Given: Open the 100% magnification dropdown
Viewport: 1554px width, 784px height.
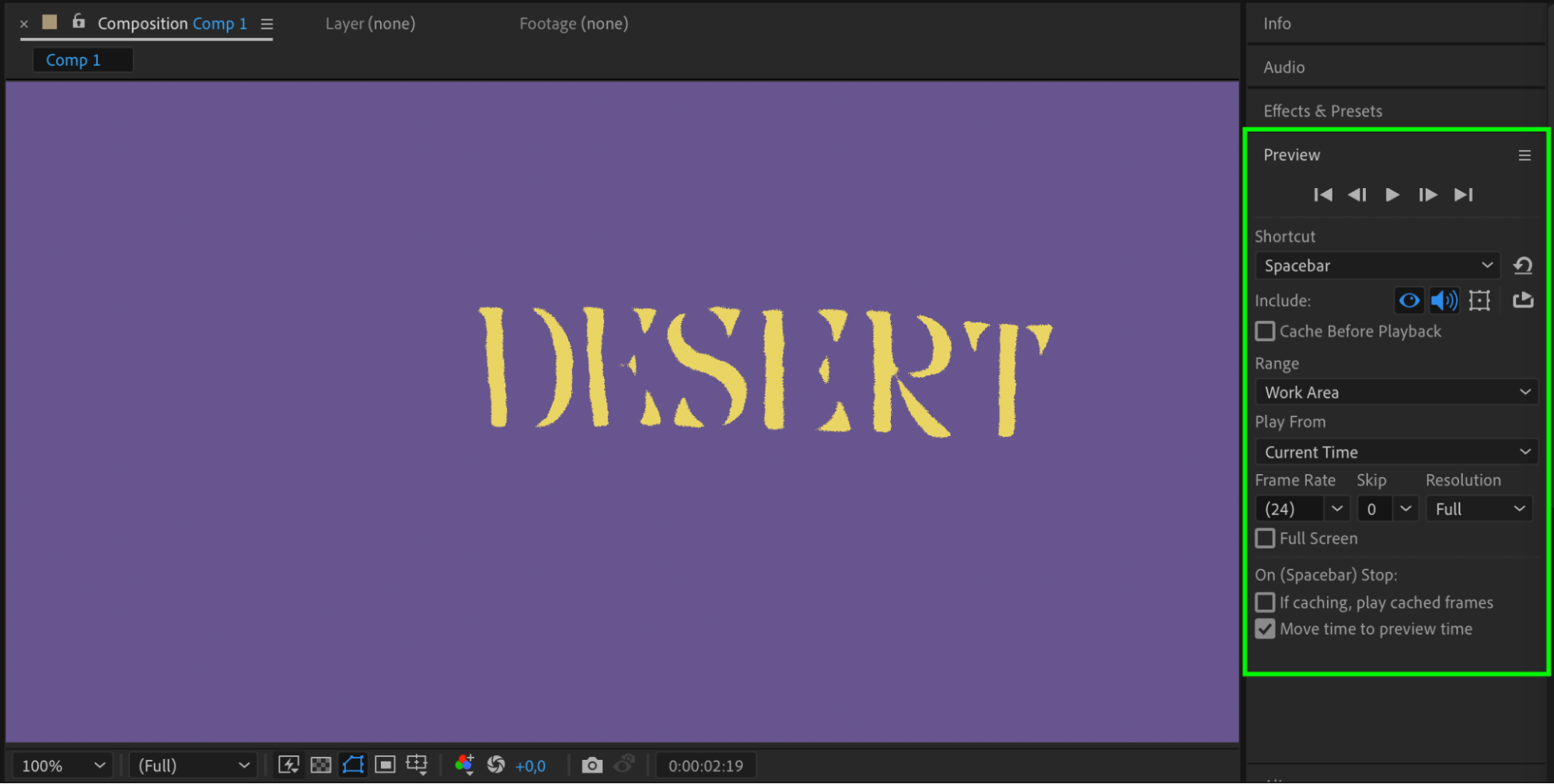Looking at the screenshot, I should click(x=62, y=766).
